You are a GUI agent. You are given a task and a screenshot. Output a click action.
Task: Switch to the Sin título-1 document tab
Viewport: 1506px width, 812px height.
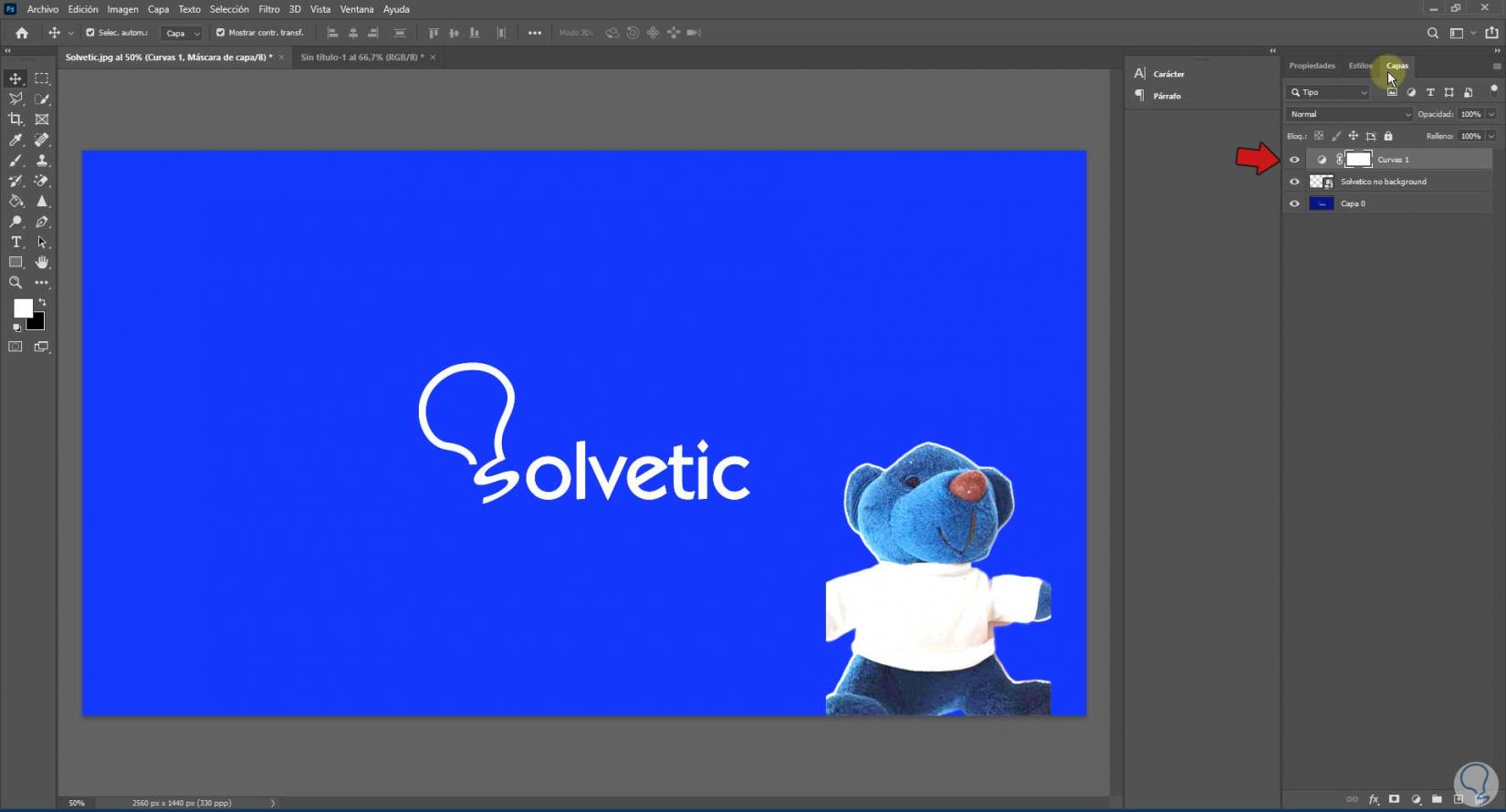[x=362, y=57]
